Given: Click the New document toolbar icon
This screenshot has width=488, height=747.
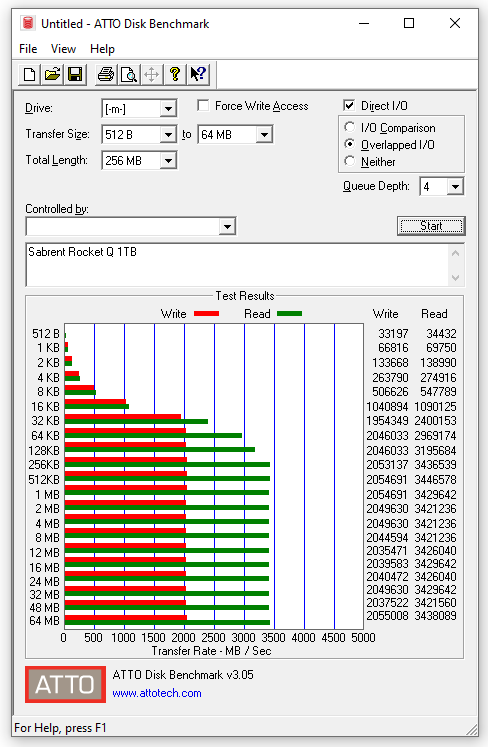Looking at the screenshot, I should pyautogui.click(x=30, y=74).
